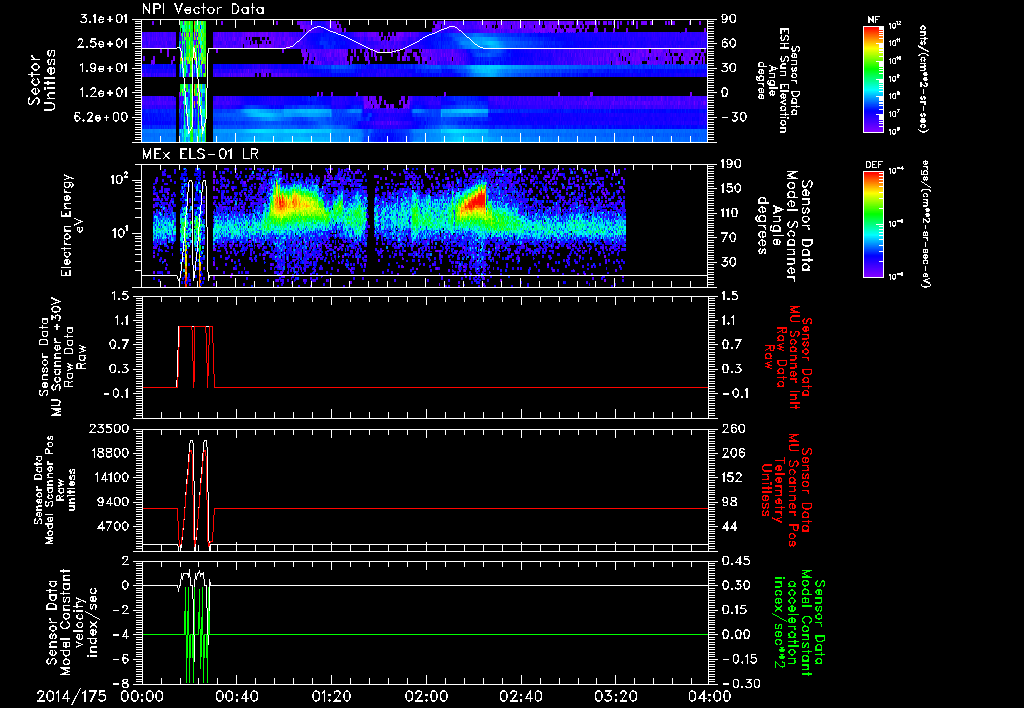Click the "206" telemetry tick value

pos(732,453)
